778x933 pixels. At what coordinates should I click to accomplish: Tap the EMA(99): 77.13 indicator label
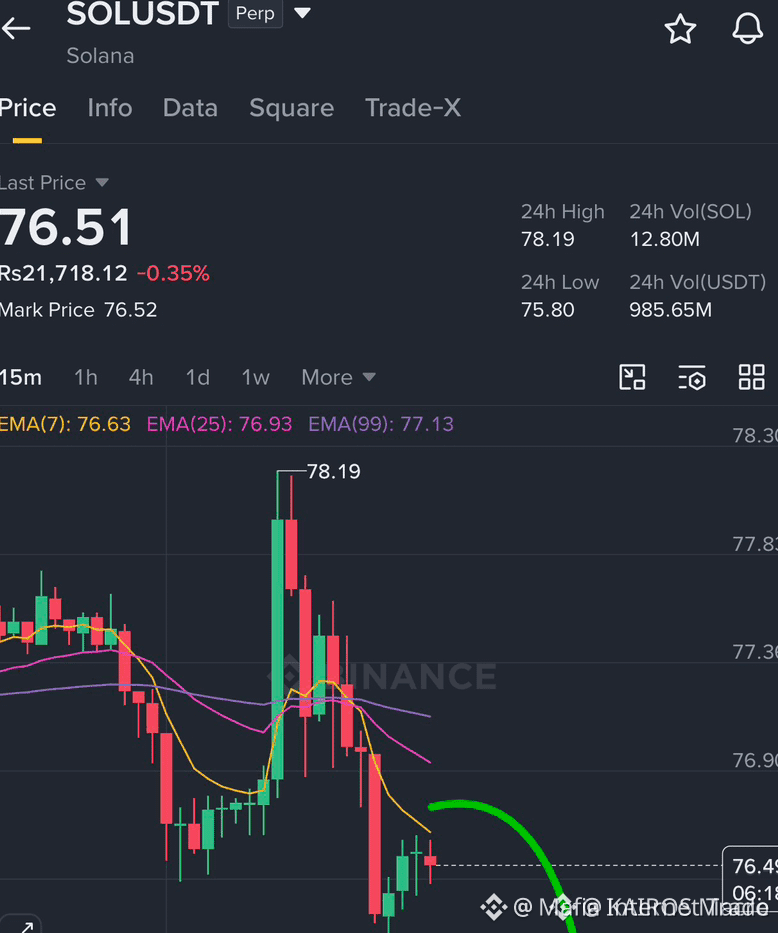(x=381, y=424)
